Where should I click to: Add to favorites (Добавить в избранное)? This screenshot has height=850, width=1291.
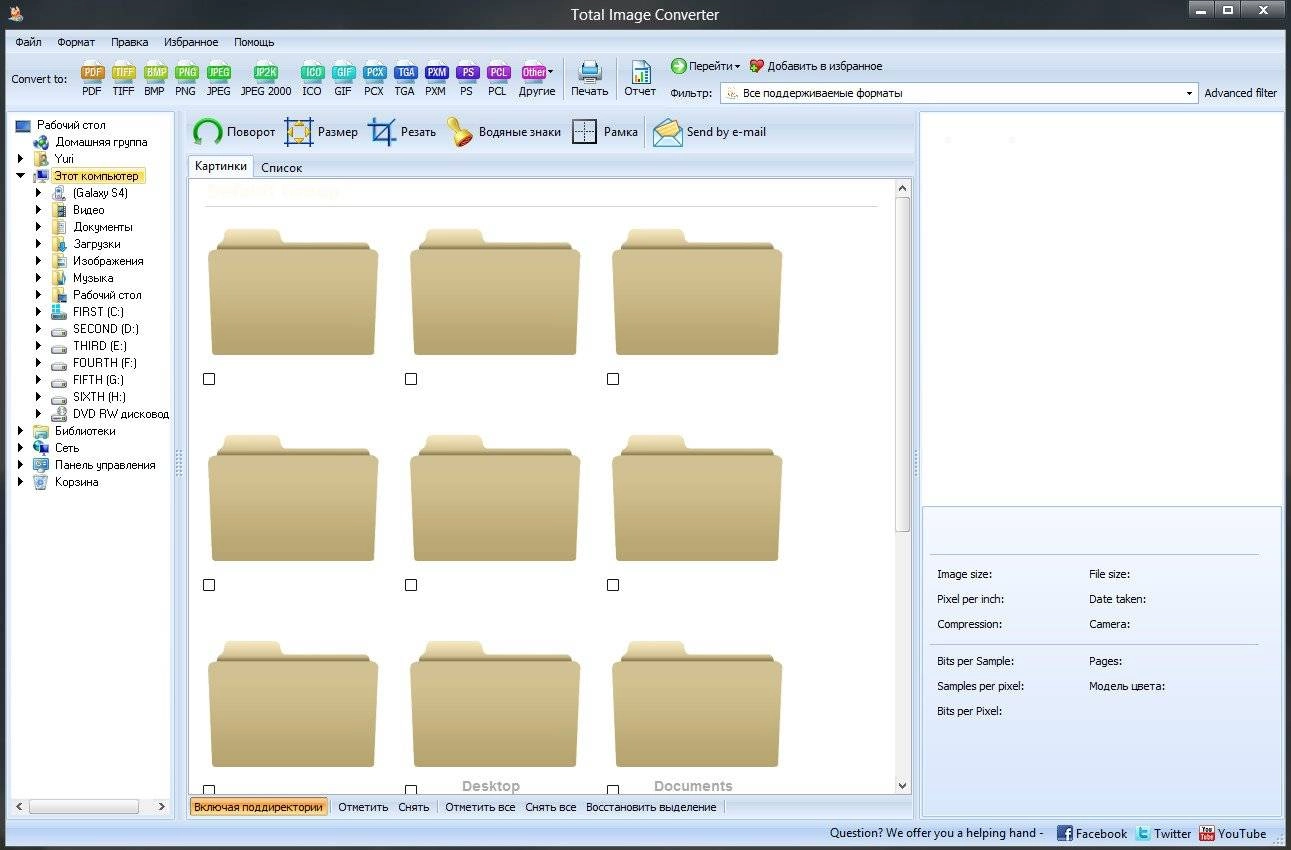[x=816, y=66]
